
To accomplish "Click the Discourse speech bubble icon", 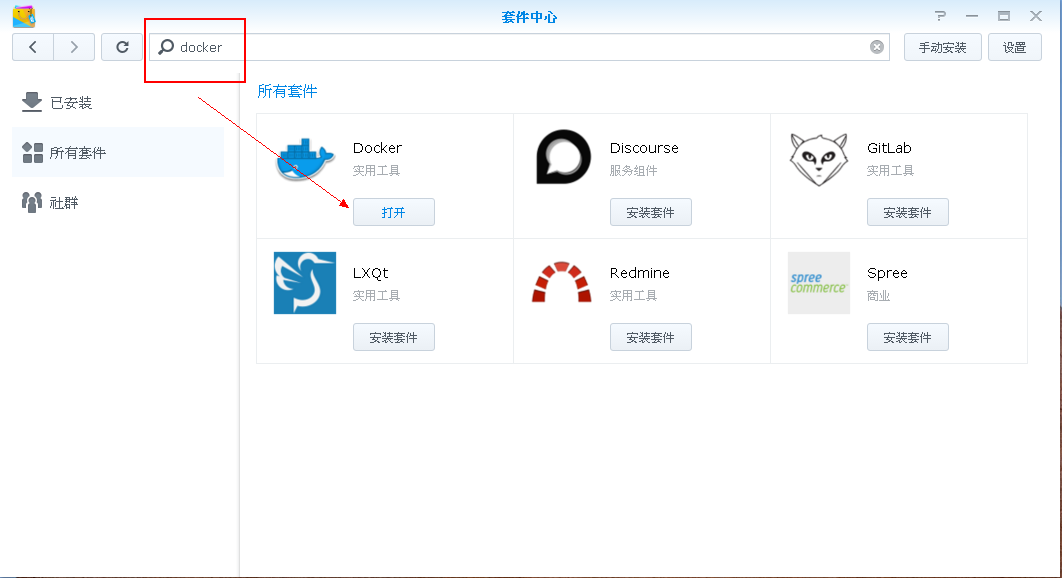I will tap(563, 157).
